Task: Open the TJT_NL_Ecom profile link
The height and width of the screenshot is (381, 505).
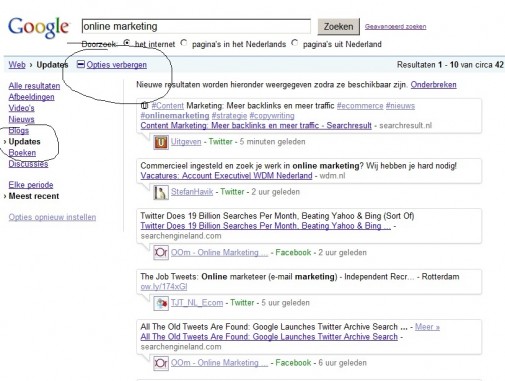Action: tap(197, 303)
